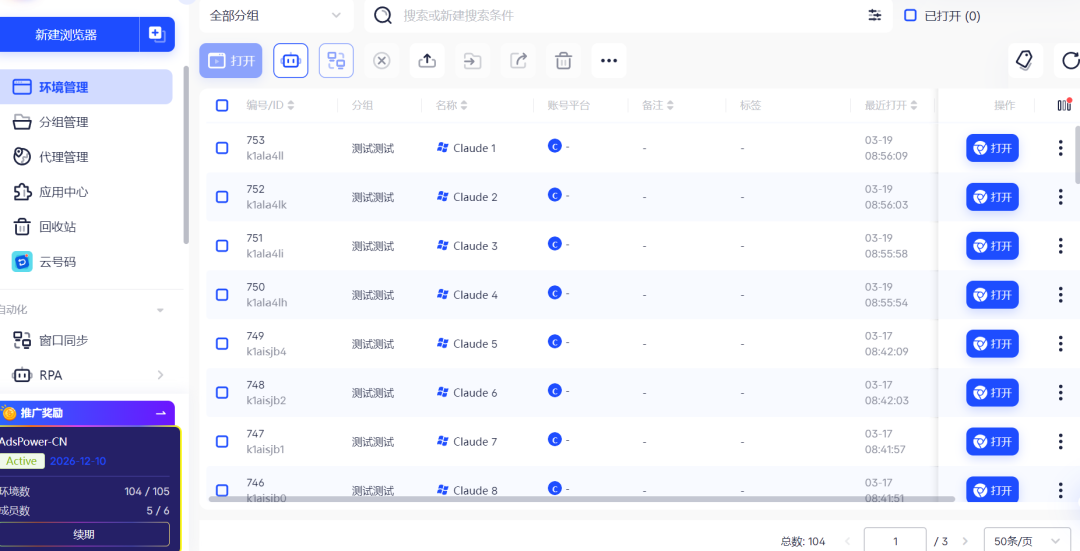Click the search conditions input field
Image resolution: width=1080 pixels, height=551 pixels.
pyautogui.click(x=630, y=15)
